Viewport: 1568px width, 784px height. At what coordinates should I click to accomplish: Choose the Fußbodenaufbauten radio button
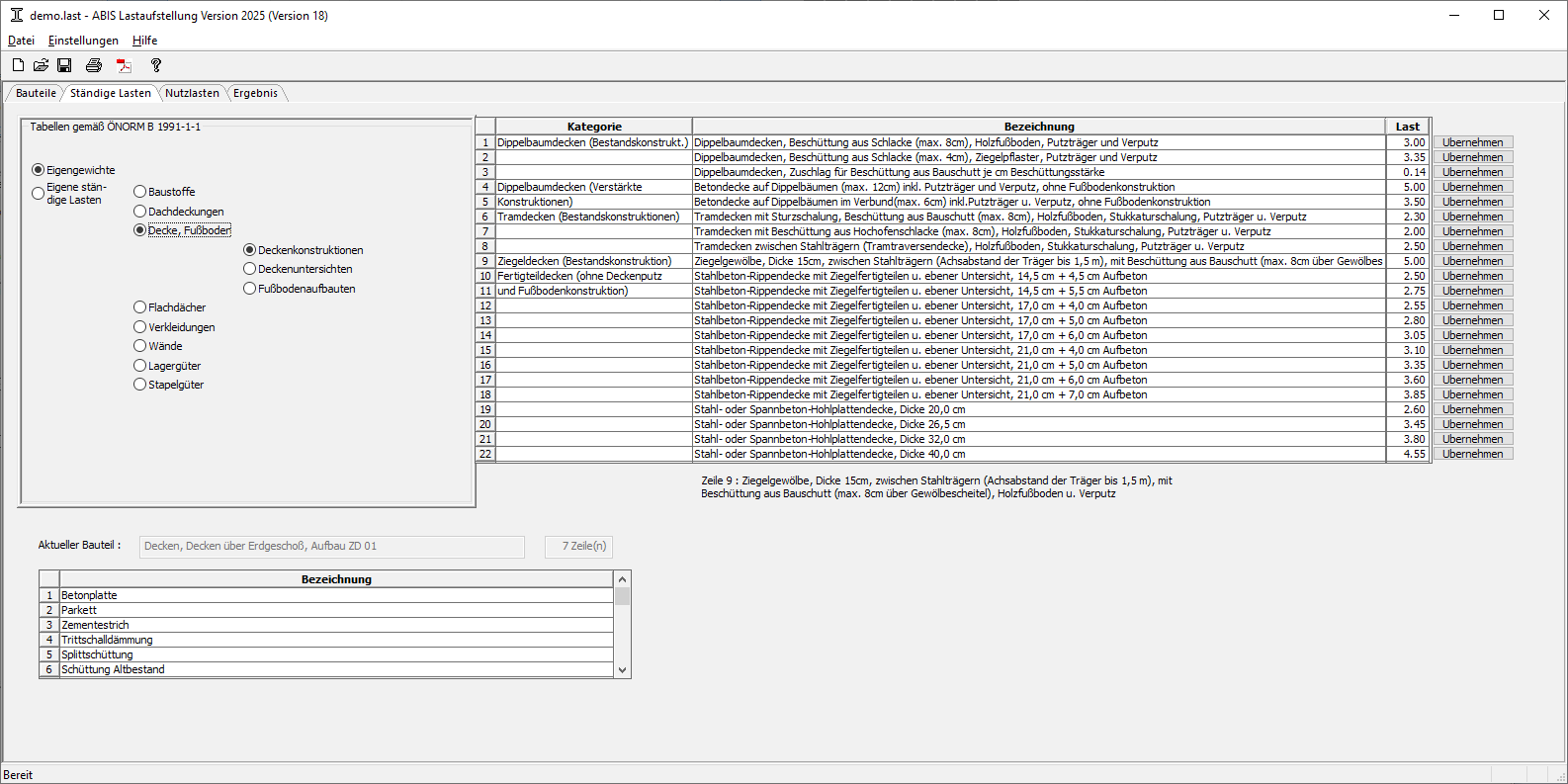pyautogui.click(x=250, y=289)
